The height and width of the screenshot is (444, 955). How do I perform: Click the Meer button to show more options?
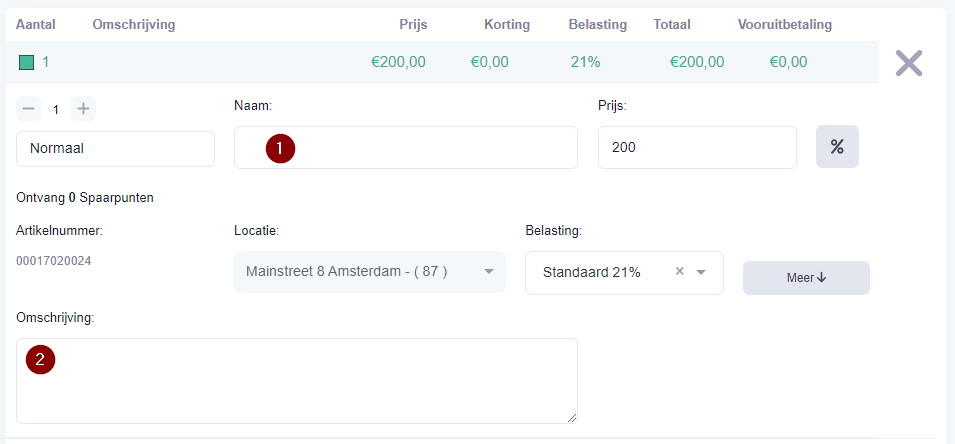806,278
